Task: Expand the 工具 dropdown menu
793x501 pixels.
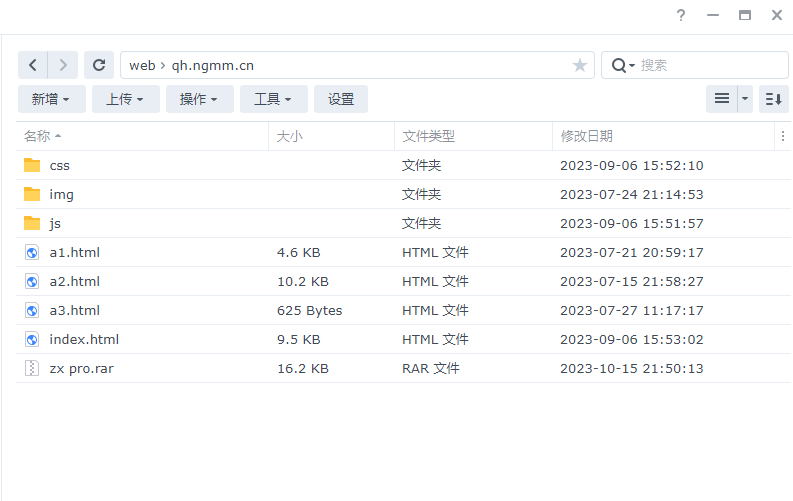Action: pos(273,99)
